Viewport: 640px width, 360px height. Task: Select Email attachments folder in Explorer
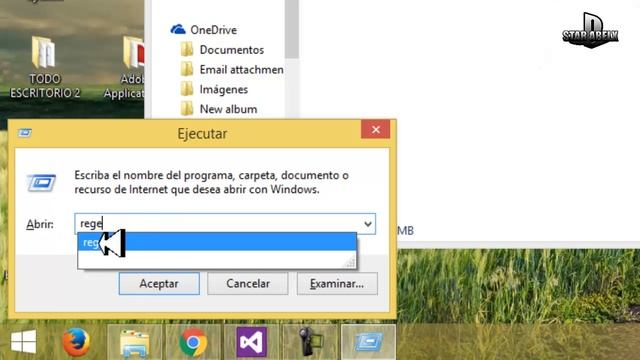[232, 69]
